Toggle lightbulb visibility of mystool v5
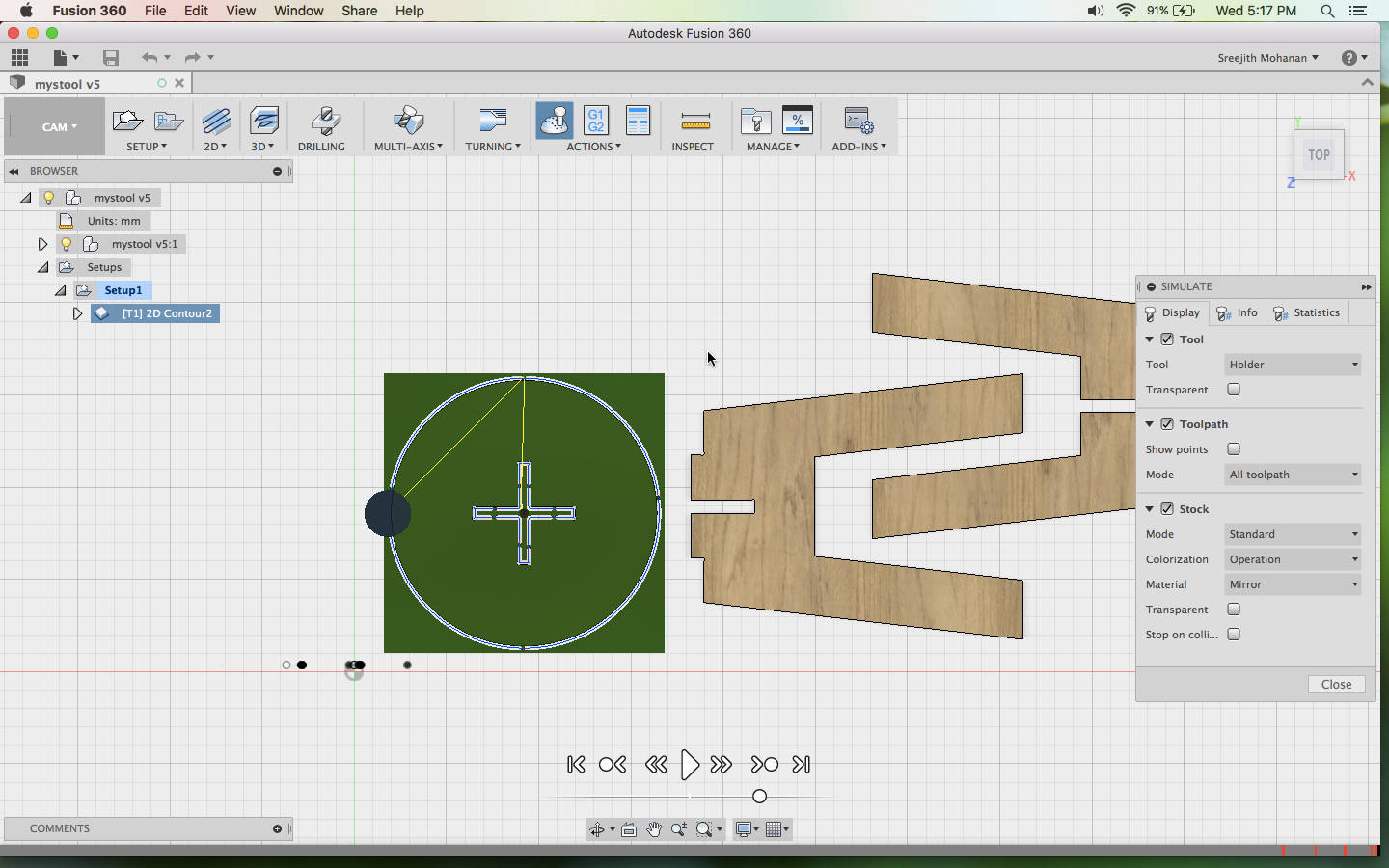 (48, 198)
